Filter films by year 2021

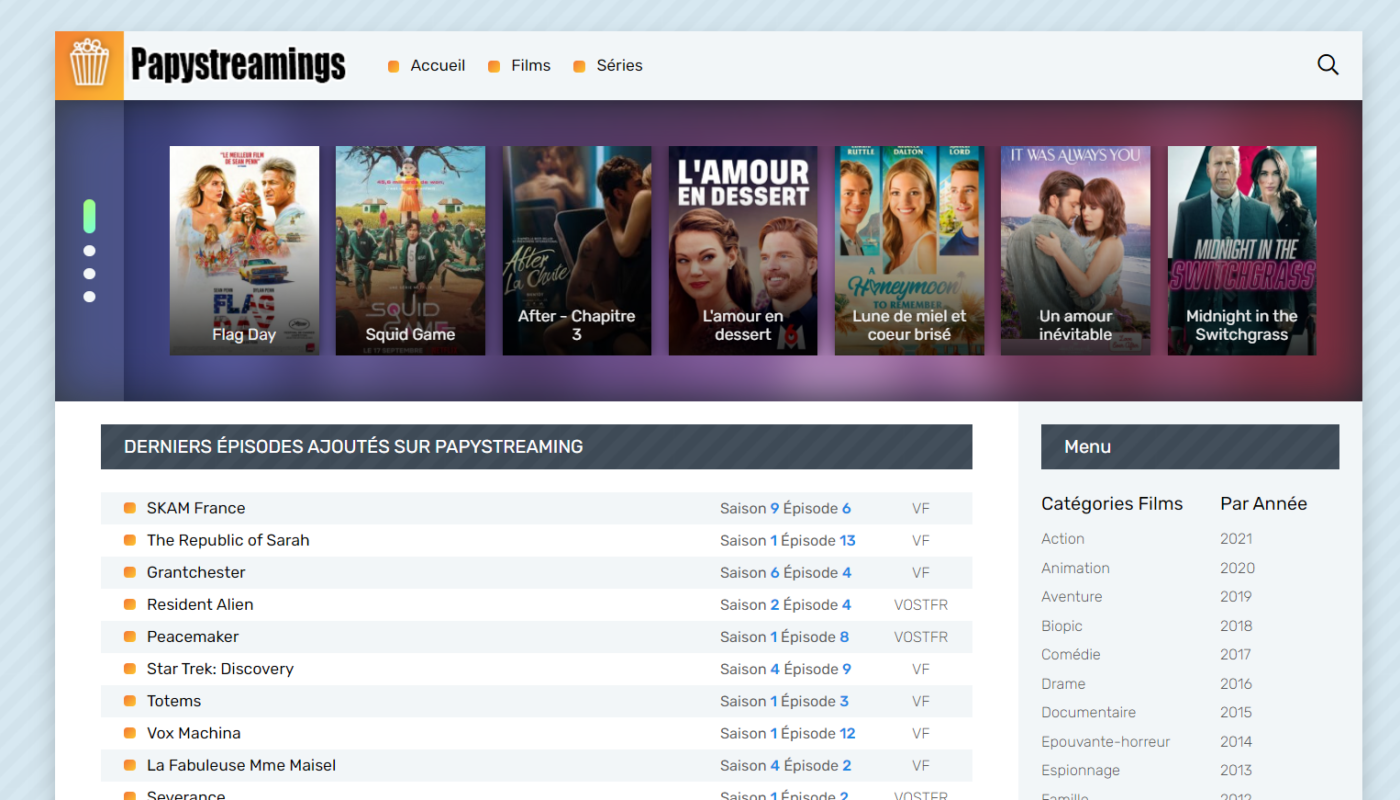pos(1236,539)
